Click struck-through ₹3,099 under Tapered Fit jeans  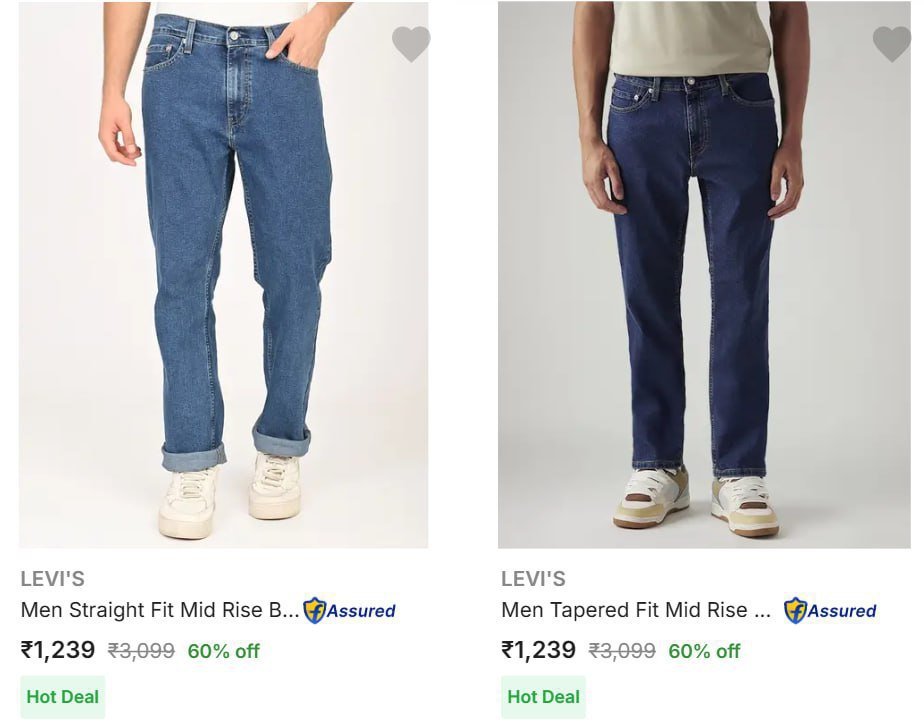tap(622, 651)
